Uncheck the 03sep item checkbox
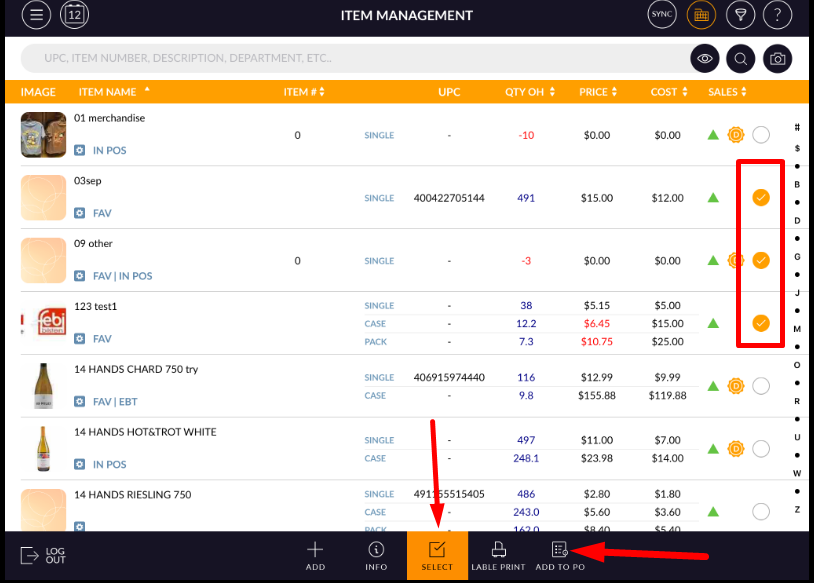 [x=761, y=198]
